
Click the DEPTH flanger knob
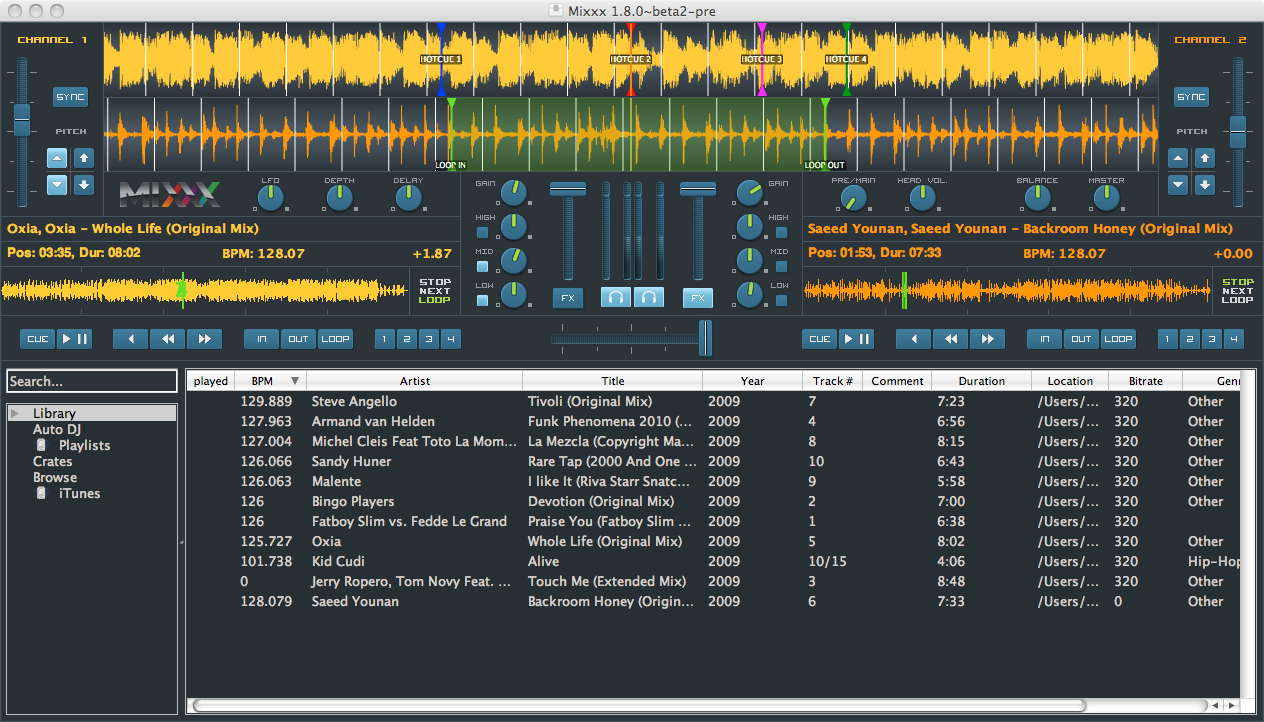tap(339, 198)
